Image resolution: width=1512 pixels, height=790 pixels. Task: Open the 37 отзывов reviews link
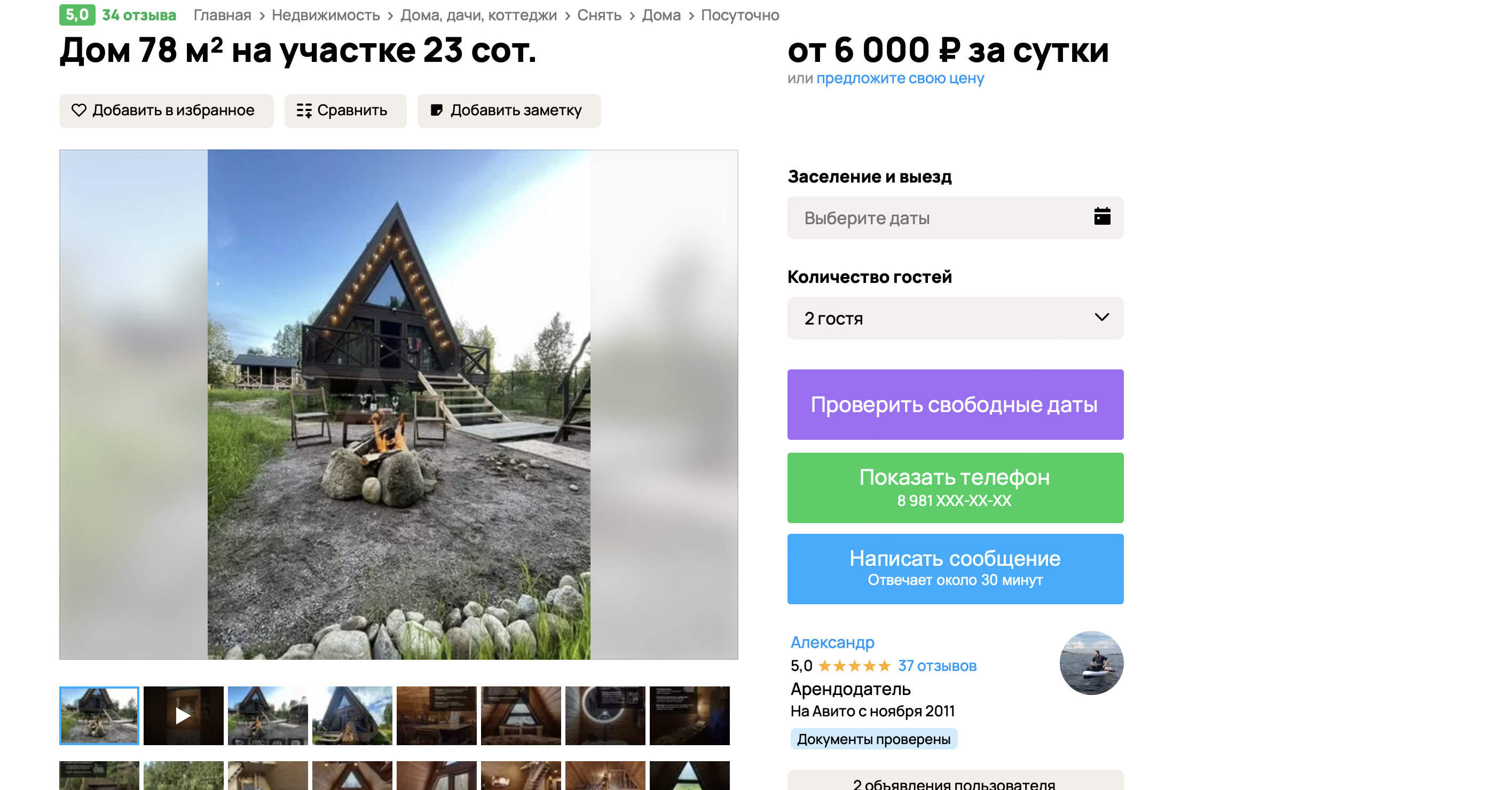937,666
